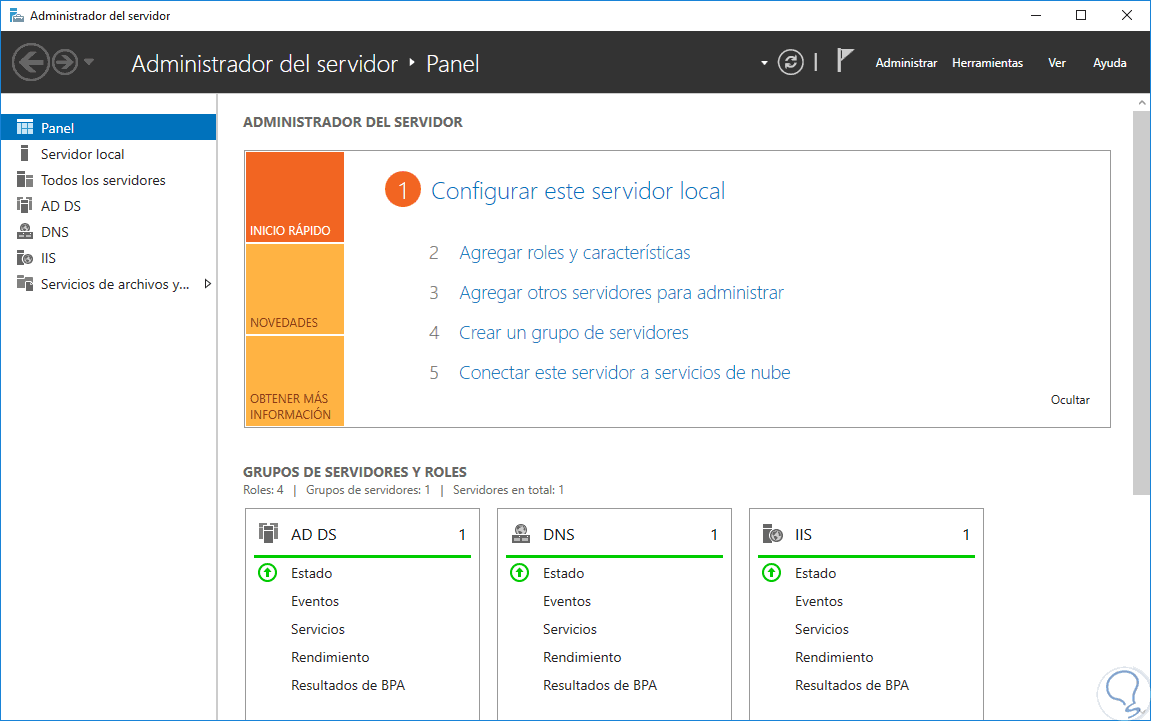Click the green Estado icon in DNS tile
Viewport: 1151px width, 721px height.
[519, 573]
